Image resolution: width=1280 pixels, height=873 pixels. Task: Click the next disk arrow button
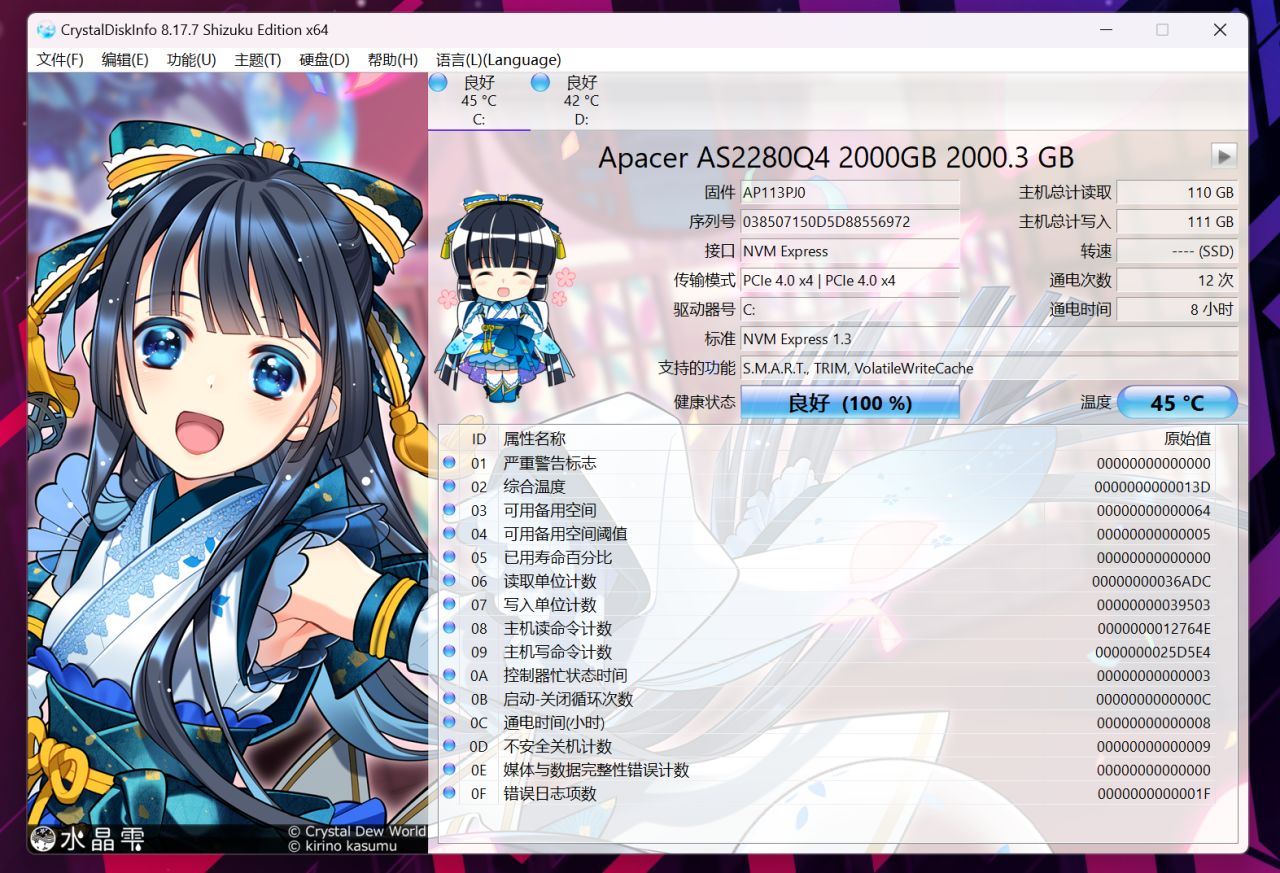(1224, 155)
